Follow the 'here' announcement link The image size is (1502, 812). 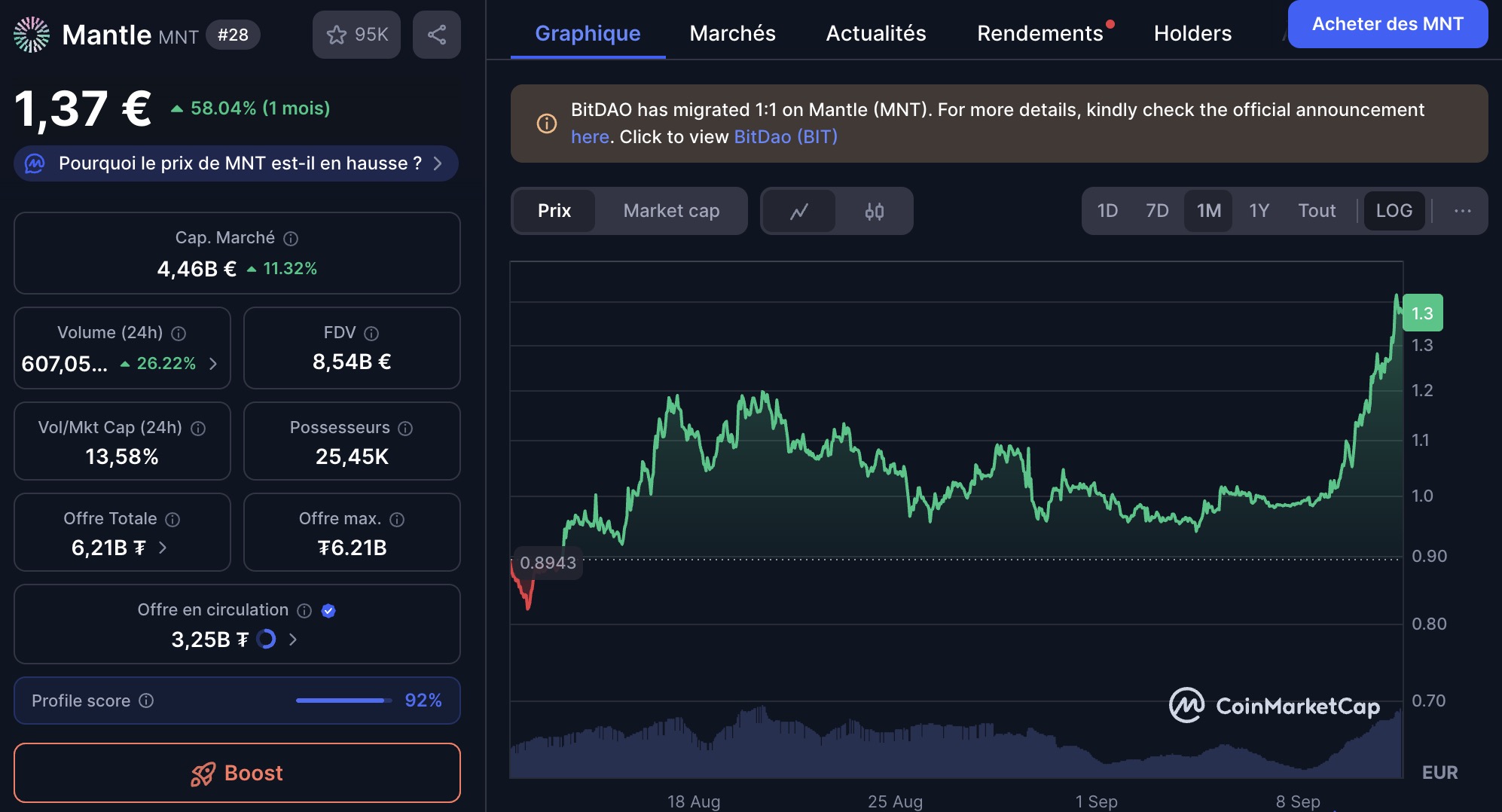(590, 137)
